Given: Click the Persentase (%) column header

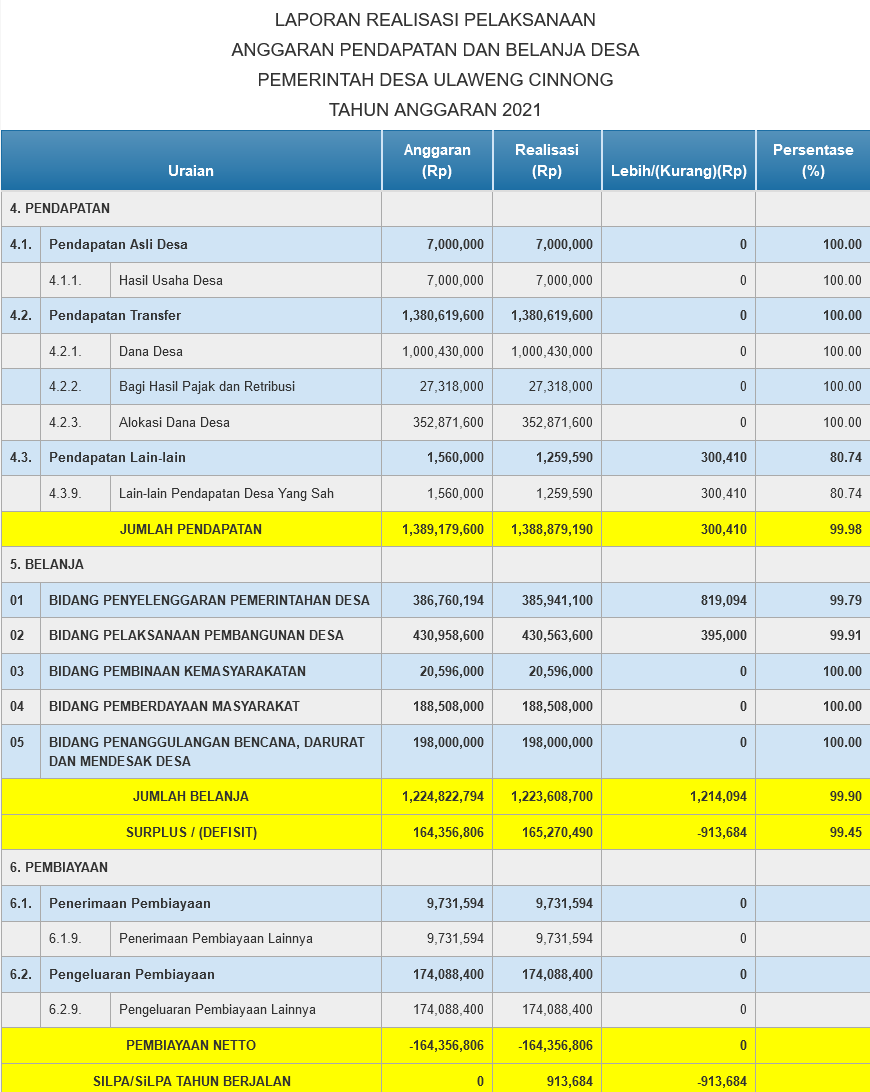Looking at the screenshot, I should [813, 160].
